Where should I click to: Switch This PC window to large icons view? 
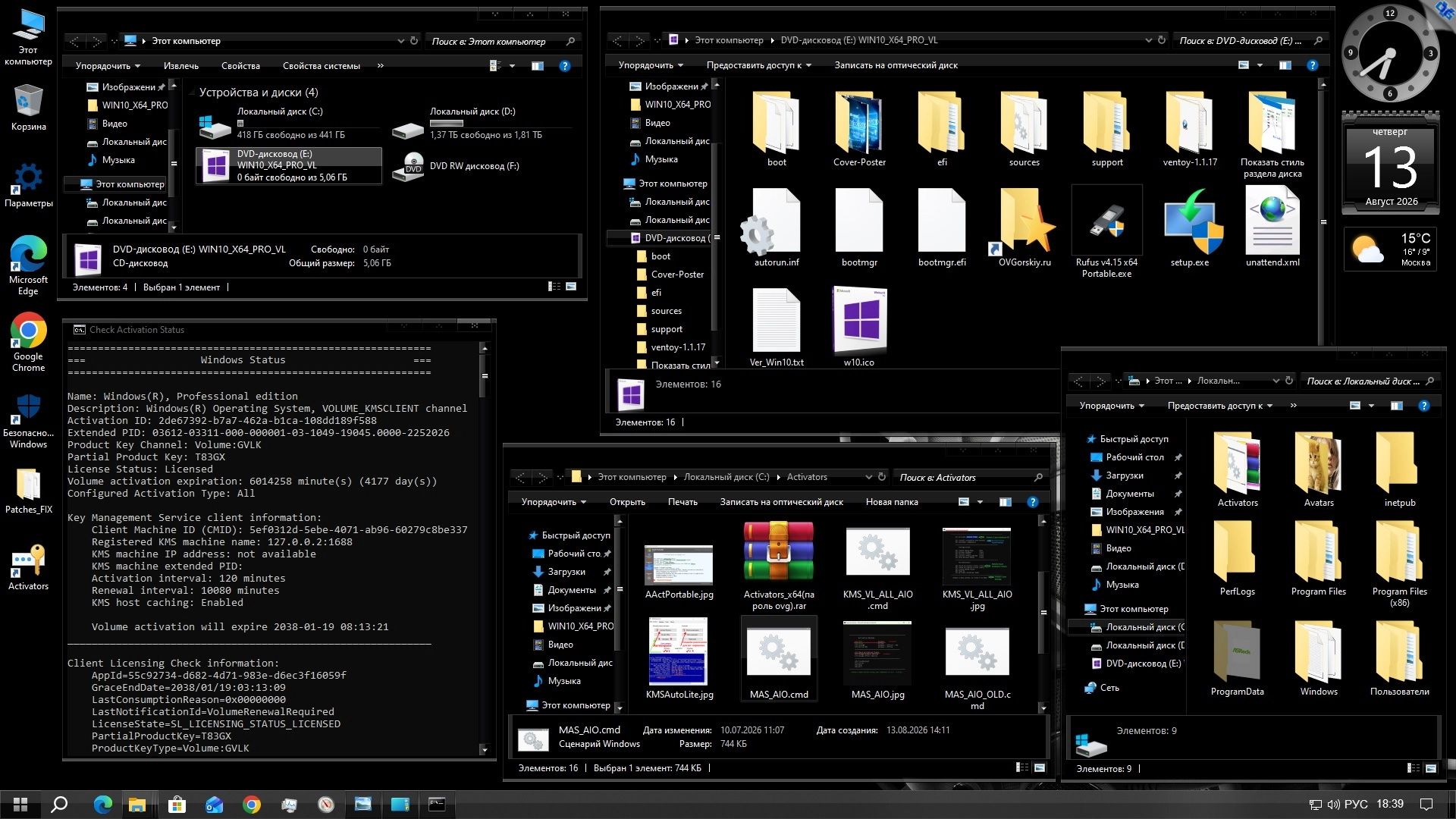[x=571, y=287]
